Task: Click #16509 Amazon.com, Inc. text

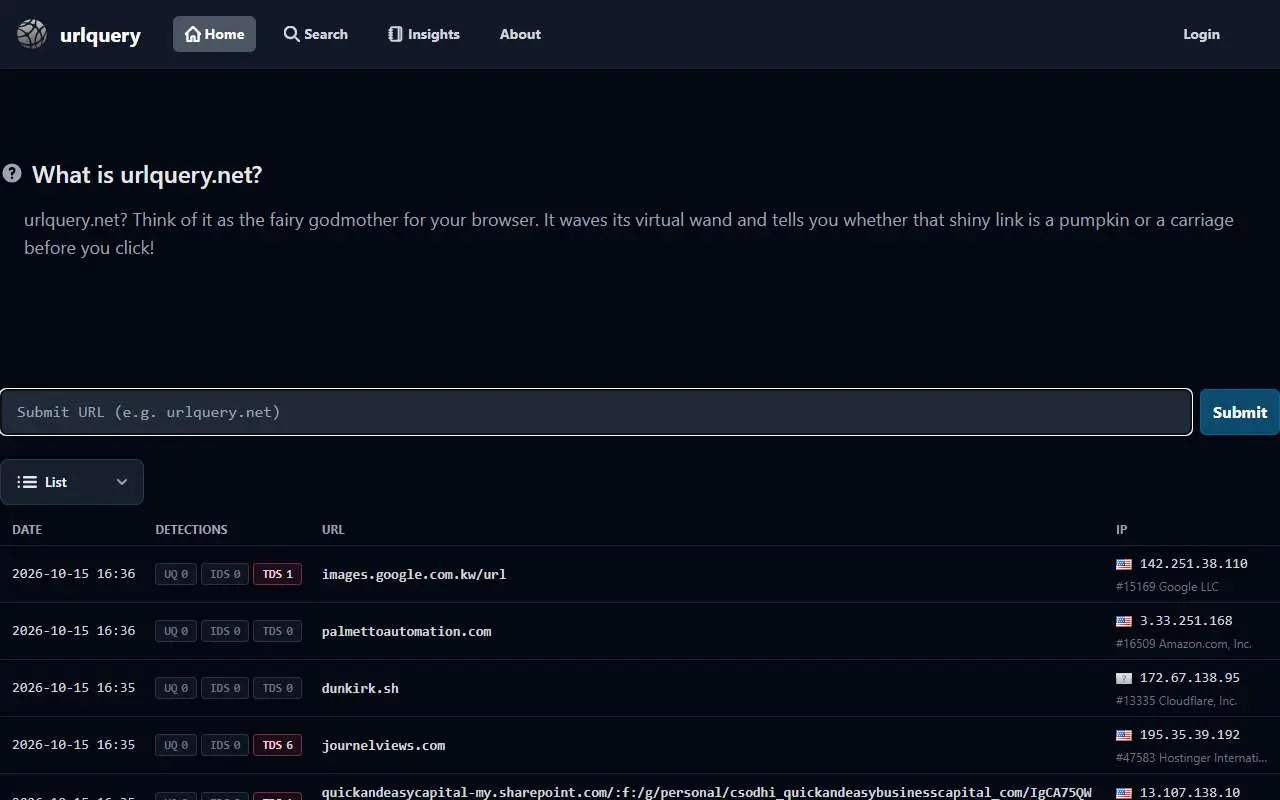Action: click(1184, 644)
